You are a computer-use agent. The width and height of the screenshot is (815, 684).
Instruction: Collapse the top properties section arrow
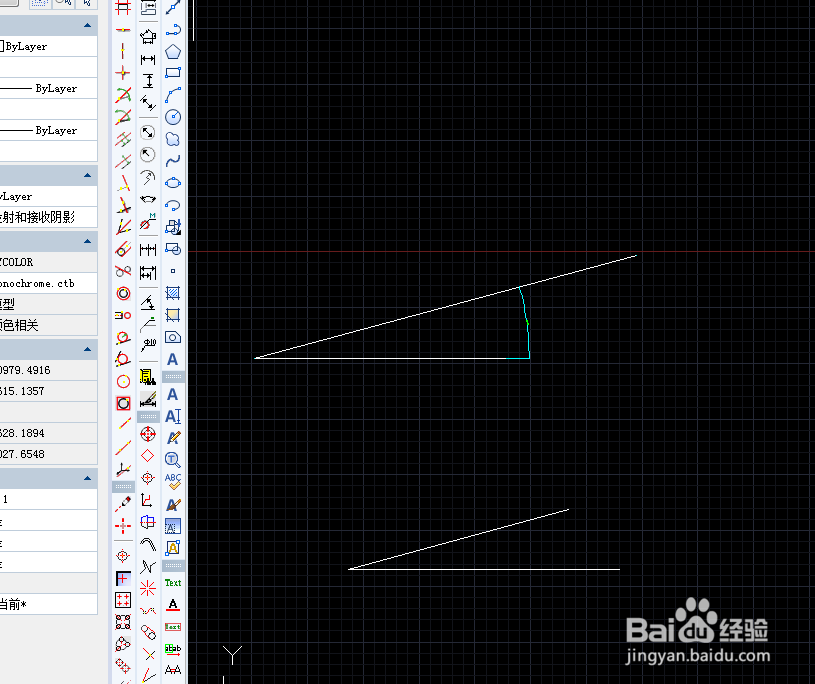click(x=87, y=25)
